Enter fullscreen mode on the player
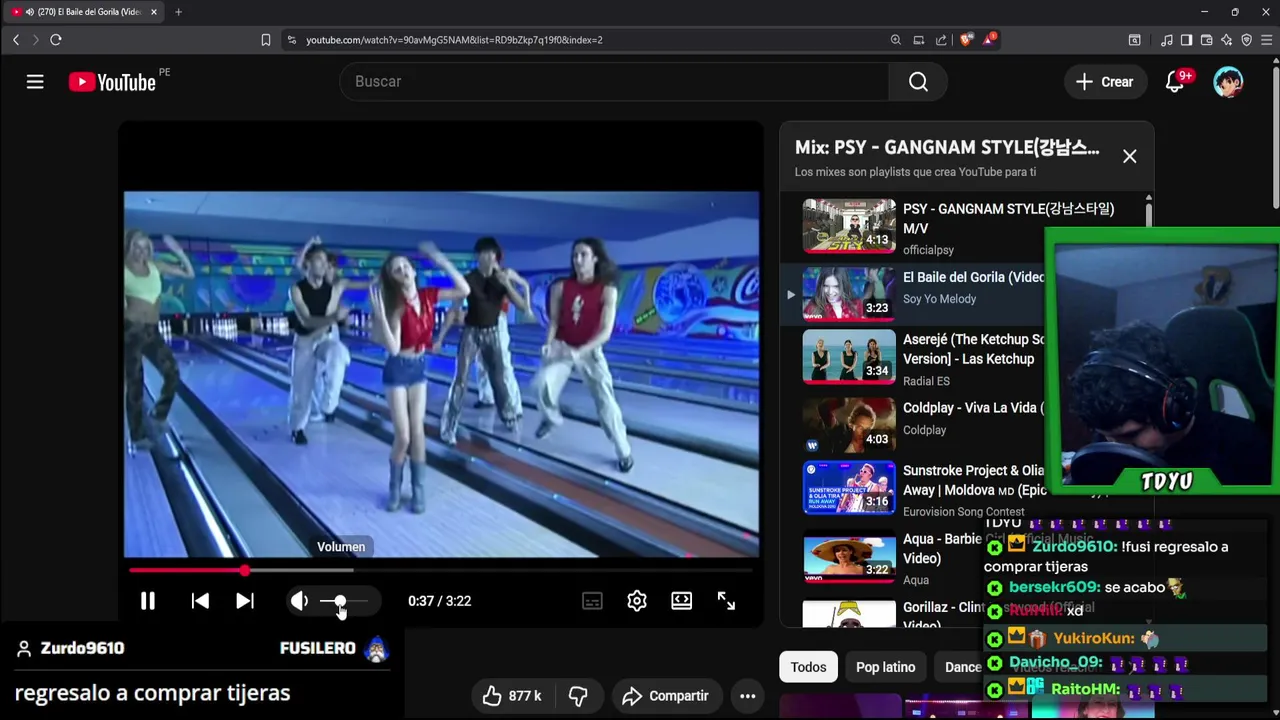Viewport: 1280px width, 720px height. point(726,601)
